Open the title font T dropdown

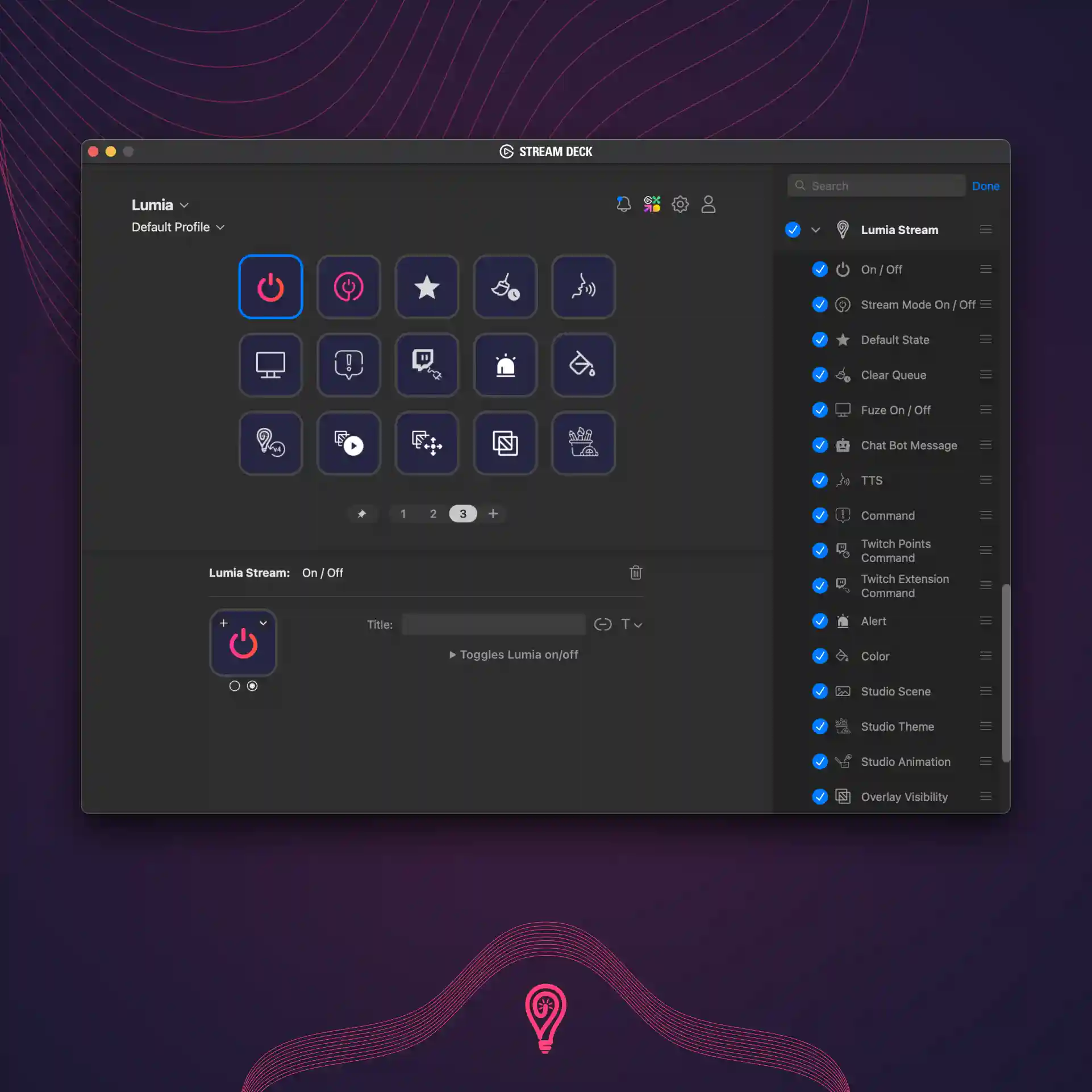click(631, 624)
